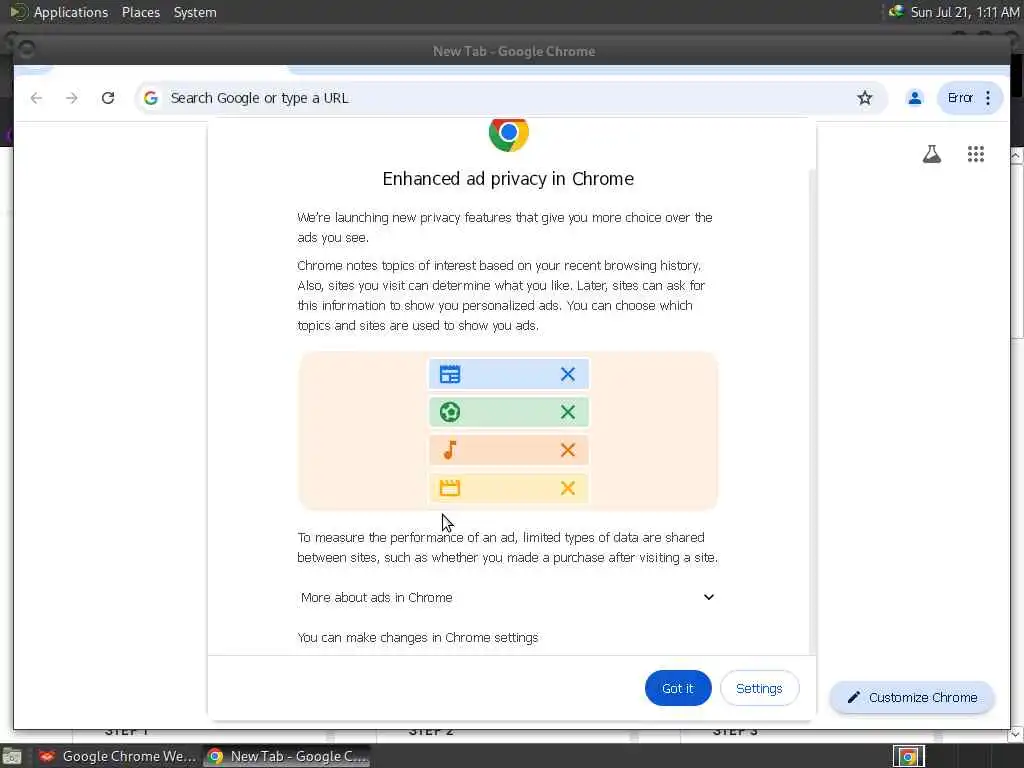Click the orange music note topic icon
The image size is (1024, 768).
coord(450,450)
